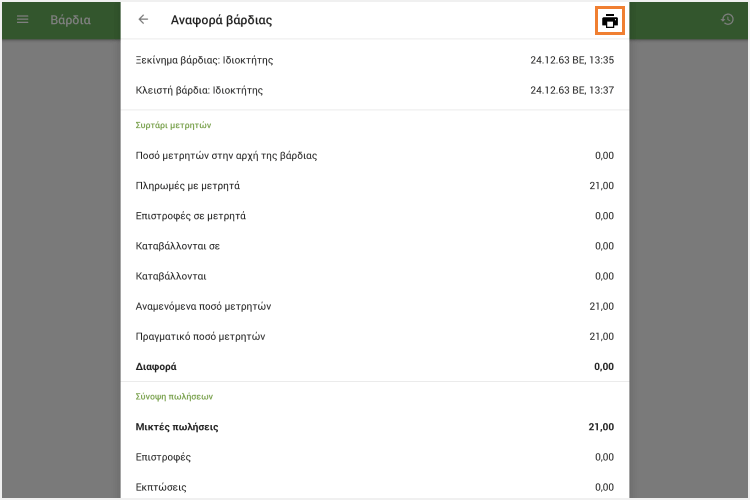Click the 'Καταβάλλονται σε' entry
The width and height of the screenshot is (750, 500).
coord(177,246)
